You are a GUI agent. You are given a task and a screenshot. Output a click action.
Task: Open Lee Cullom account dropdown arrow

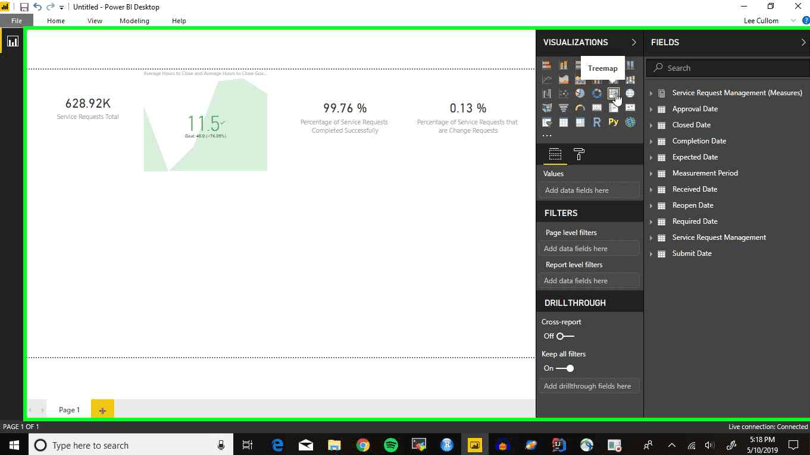click(793, 21)
